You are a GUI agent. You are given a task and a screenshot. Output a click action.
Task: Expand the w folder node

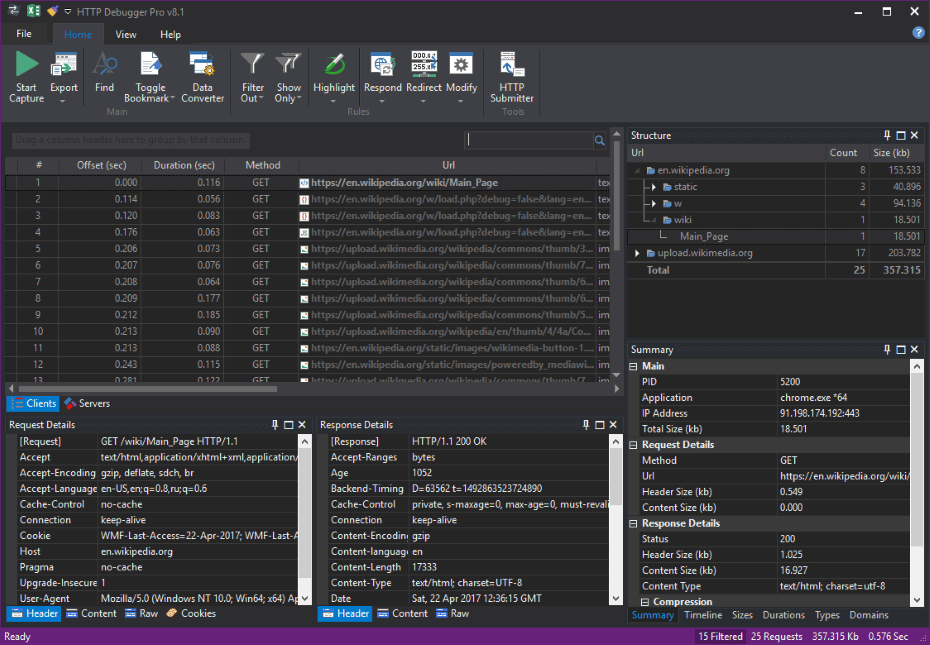tap(654, 204)
